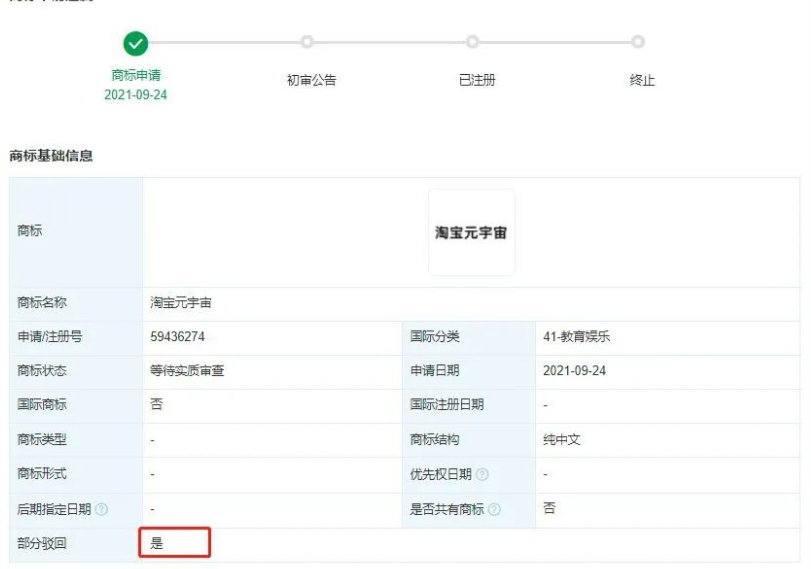Click the 2021-09-24 date under 商标申请
The image size is (811, 569).
tap(136, 95)
